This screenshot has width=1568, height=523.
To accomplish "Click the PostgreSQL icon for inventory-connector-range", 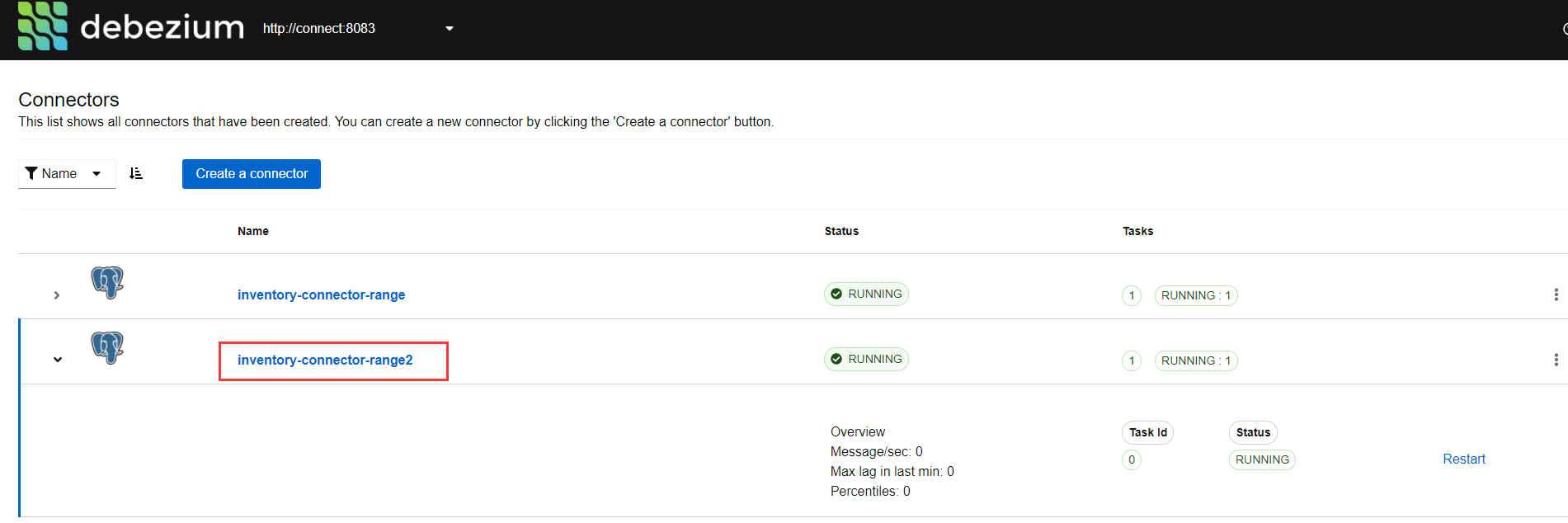I will coord(107,282).
